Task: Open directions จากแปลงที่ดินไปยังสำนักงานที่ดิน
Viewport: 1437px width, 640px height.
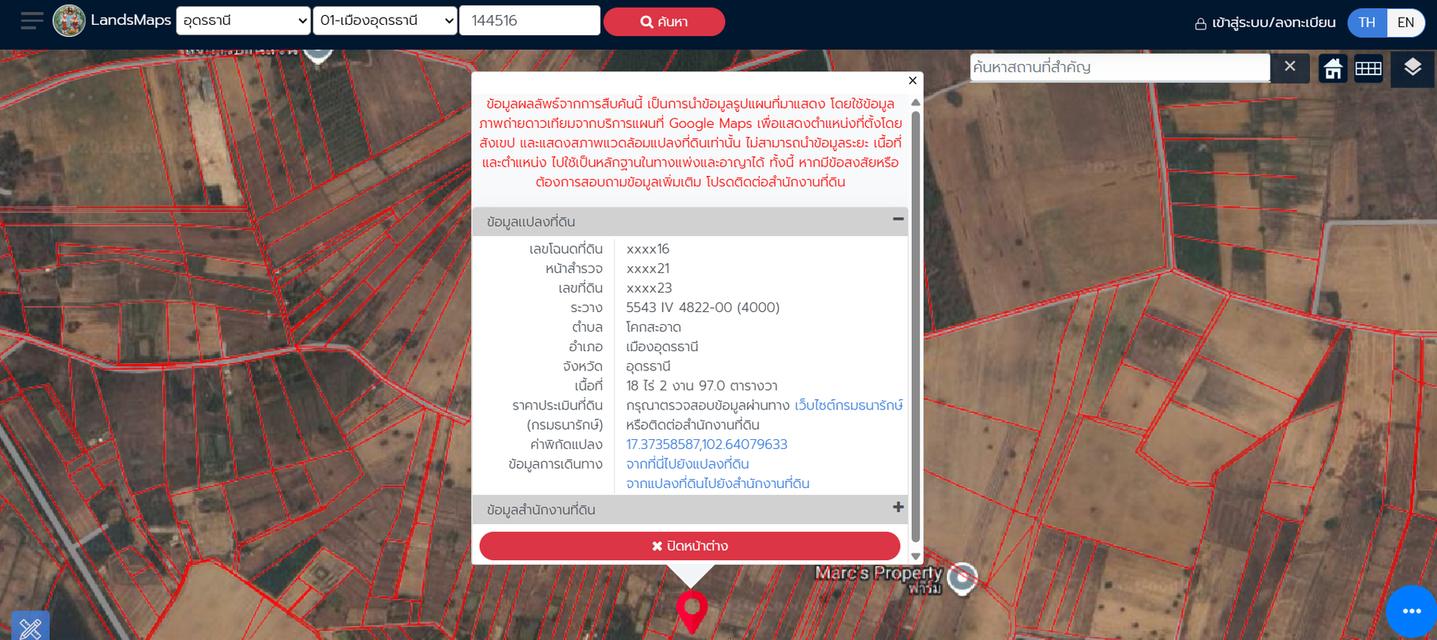Action: pyautogui.click(x=718, y=483)
